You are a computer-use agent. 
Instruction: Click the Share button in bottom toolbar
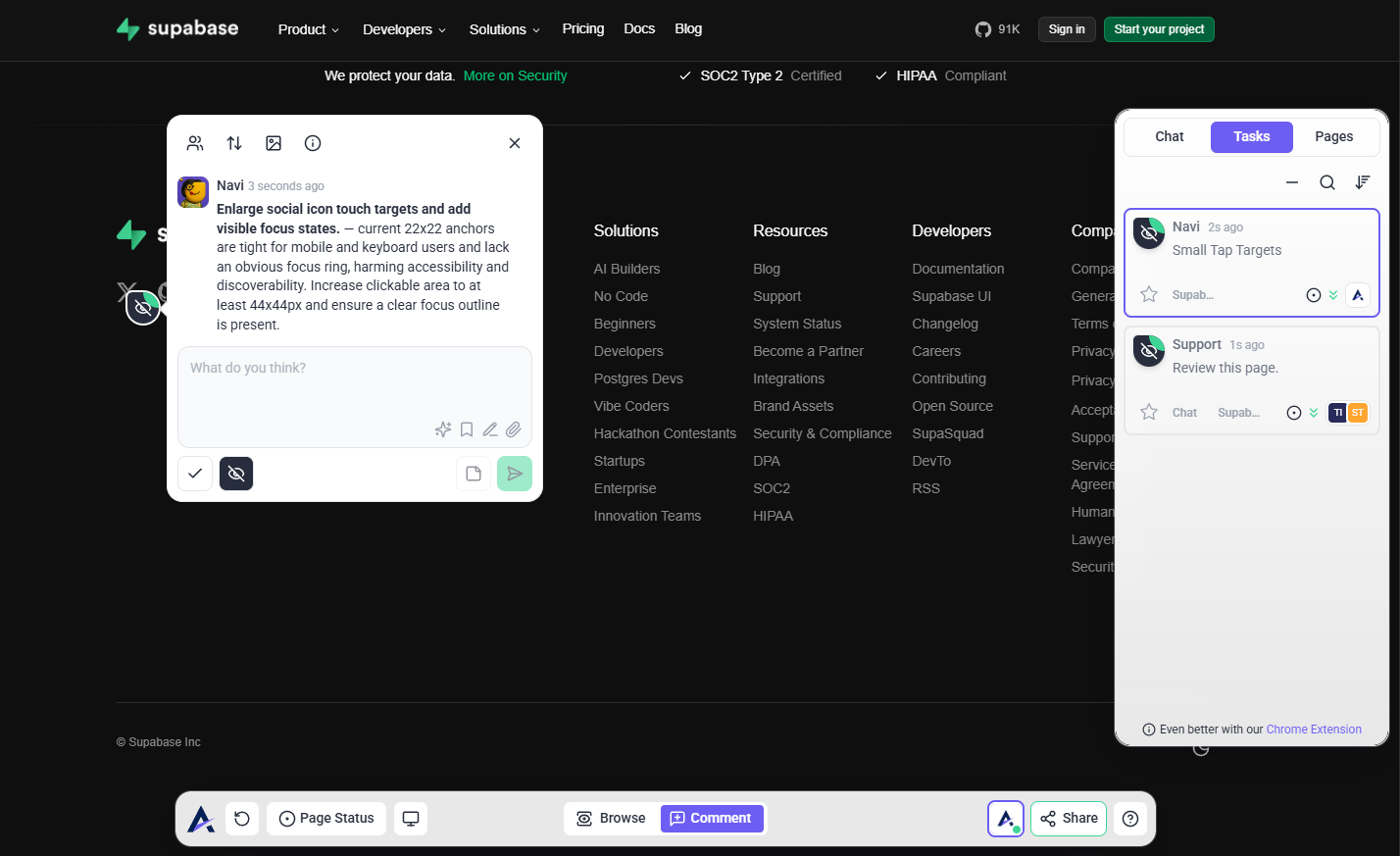[x=1069, y=819]
